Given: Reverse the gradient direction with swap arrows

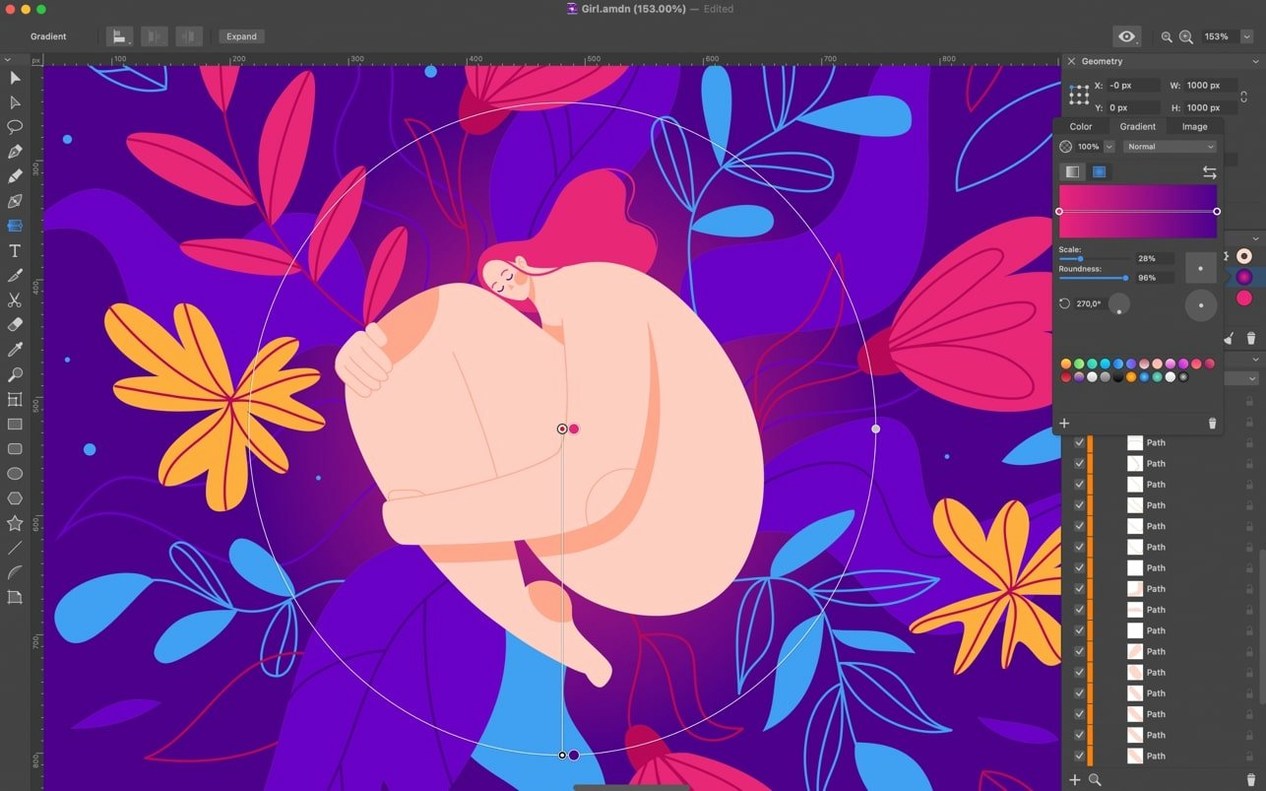Looking at the screenshot, I should (1209, 172).
